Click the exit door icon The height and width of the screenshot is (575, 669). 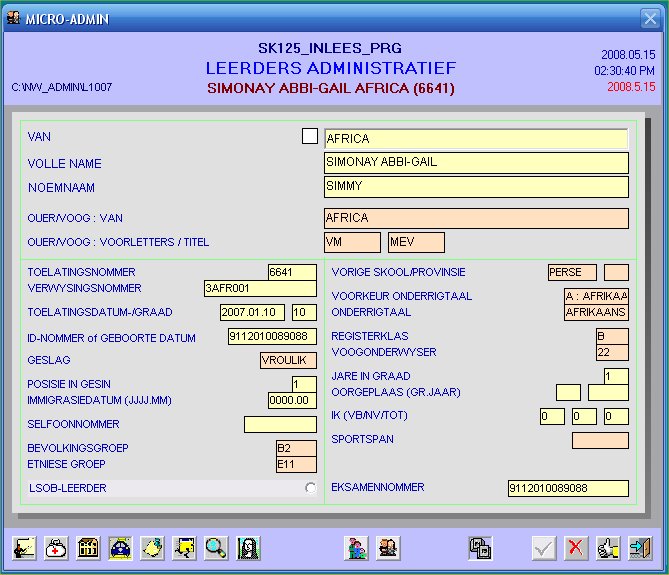(640, 547)
